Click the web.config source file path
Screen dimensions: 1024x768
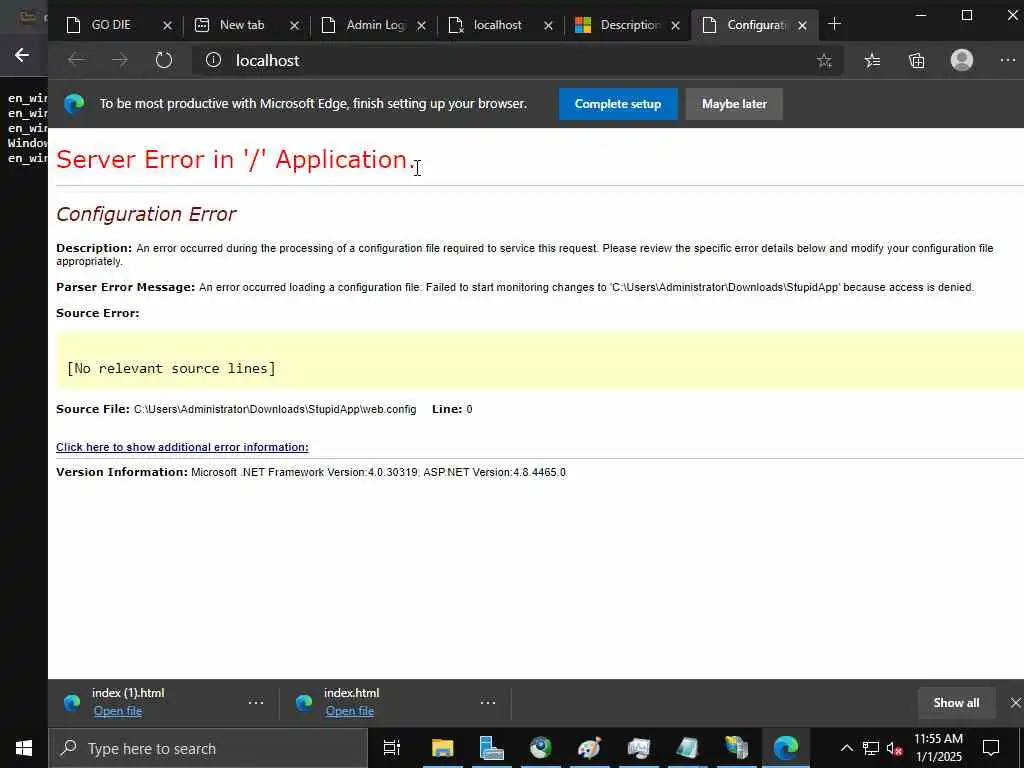pos(275,409)
